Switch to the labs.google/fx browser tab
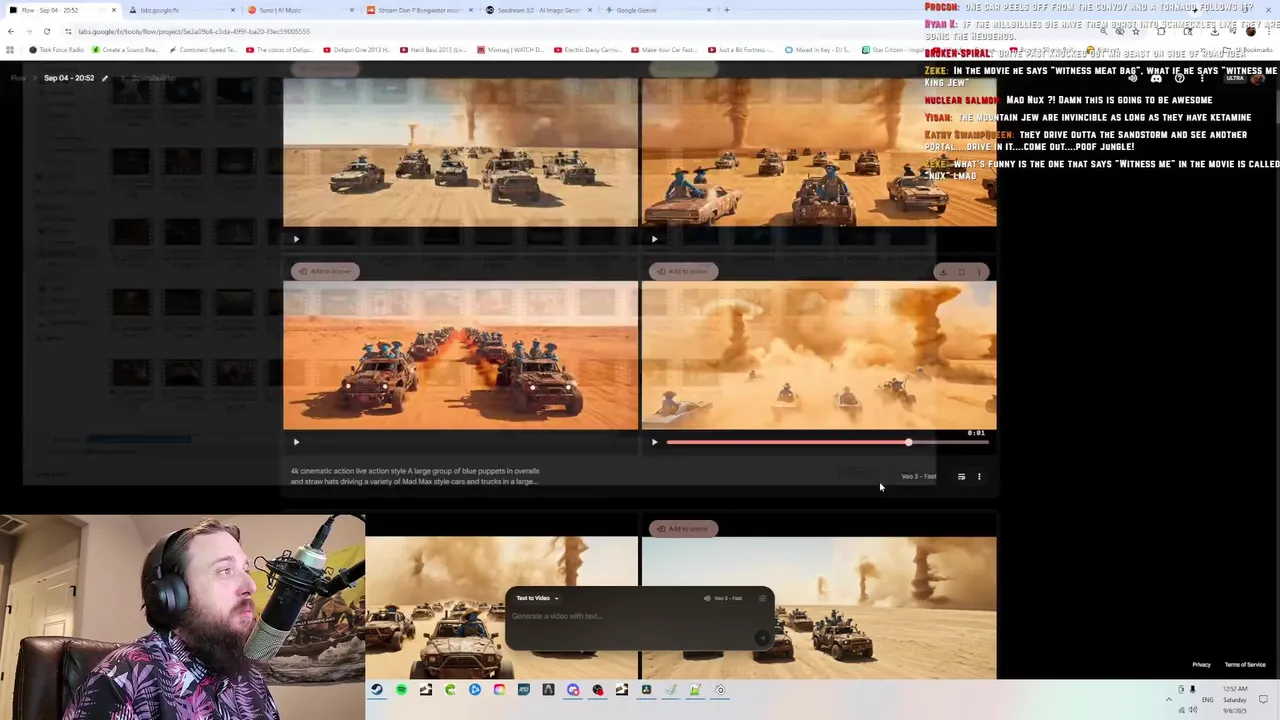 (x=180, y=10)
